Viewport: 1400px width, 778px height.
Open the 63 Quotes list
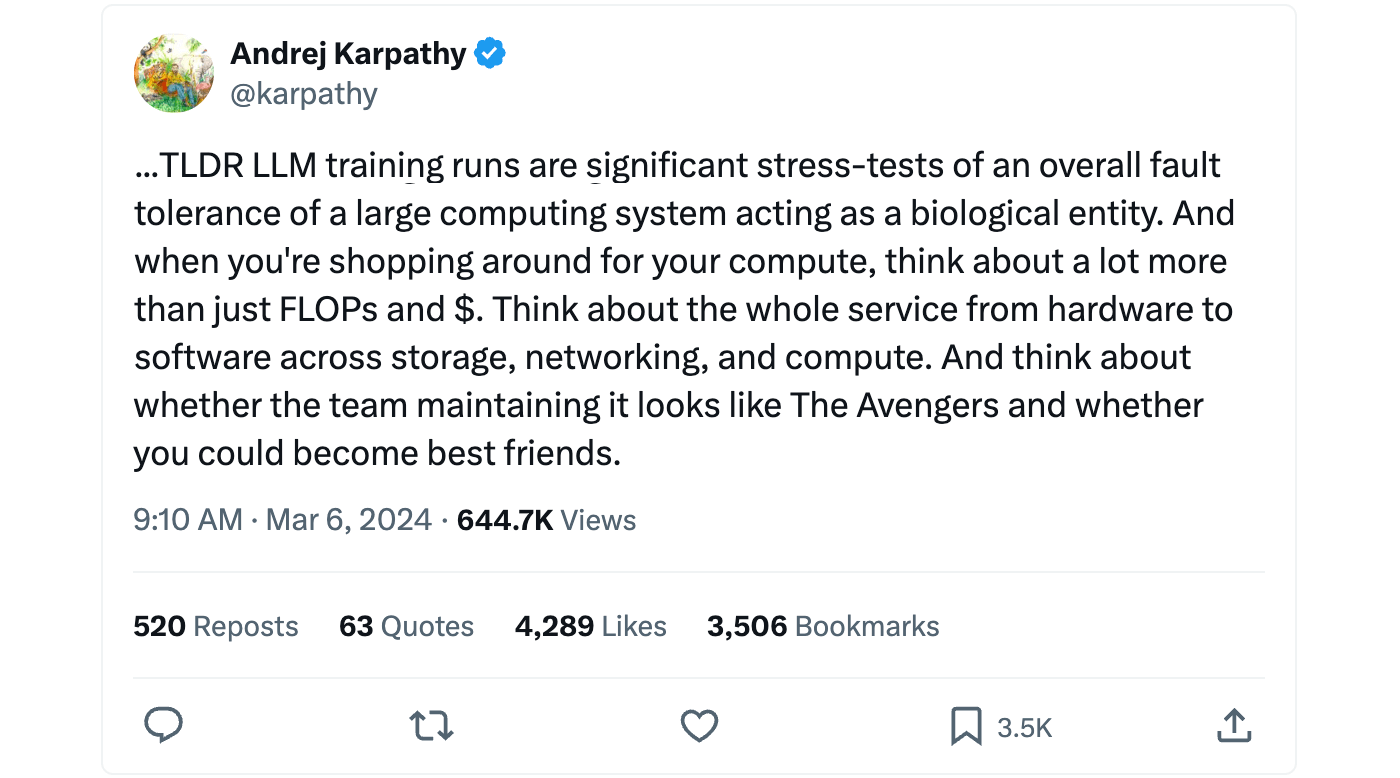click(x=406, y=626)
